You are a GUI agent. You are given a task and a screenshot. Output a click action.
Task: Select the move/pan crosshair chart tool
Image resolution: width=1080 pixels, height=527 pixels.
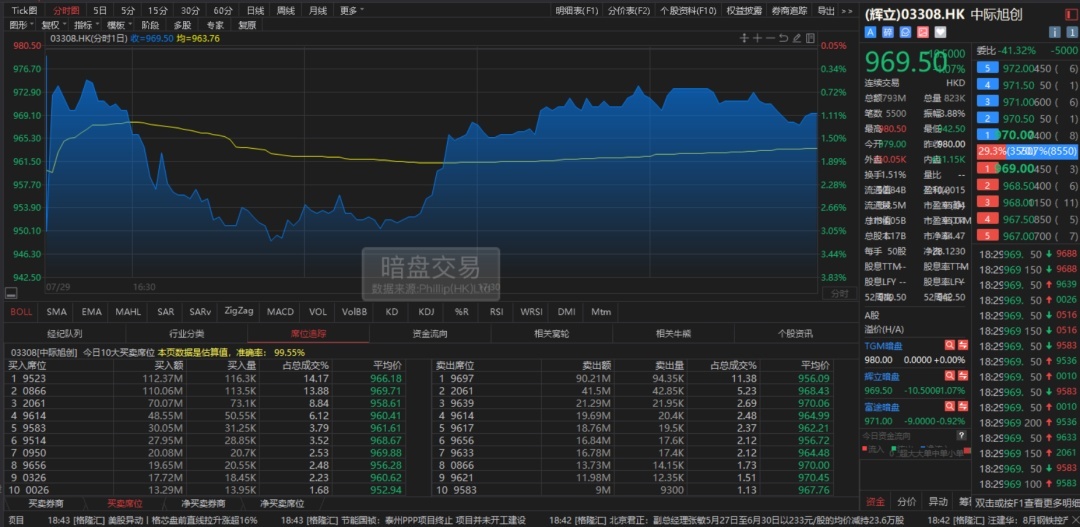coord(744,38)
